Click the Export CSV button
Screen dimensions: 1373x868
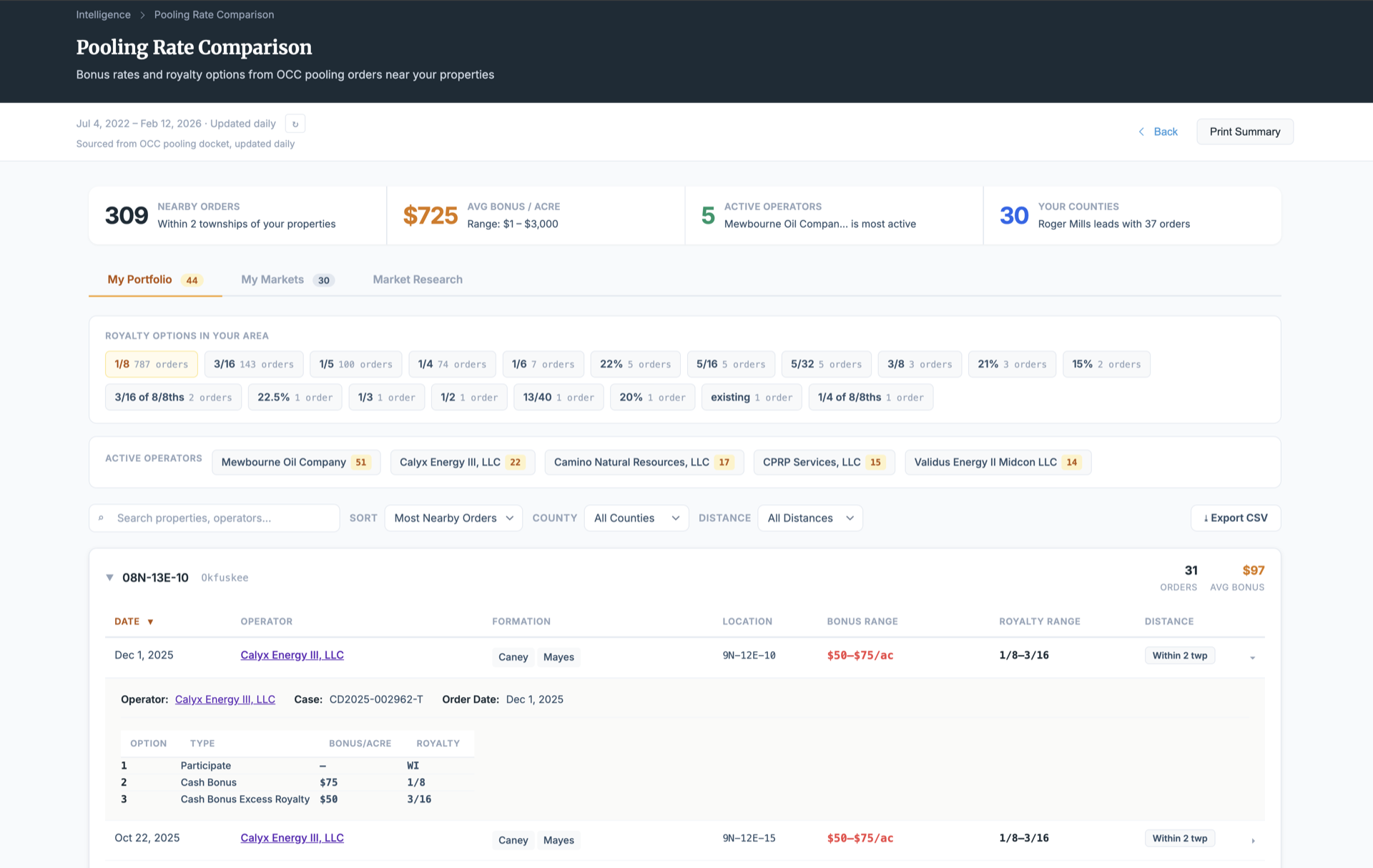(1235, 518)
